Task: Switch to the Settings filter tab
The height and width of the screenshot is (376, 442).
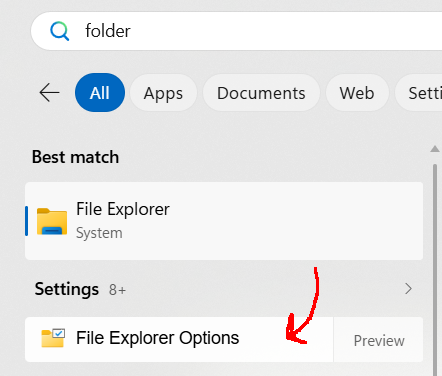Action: (x=419, y=93)
